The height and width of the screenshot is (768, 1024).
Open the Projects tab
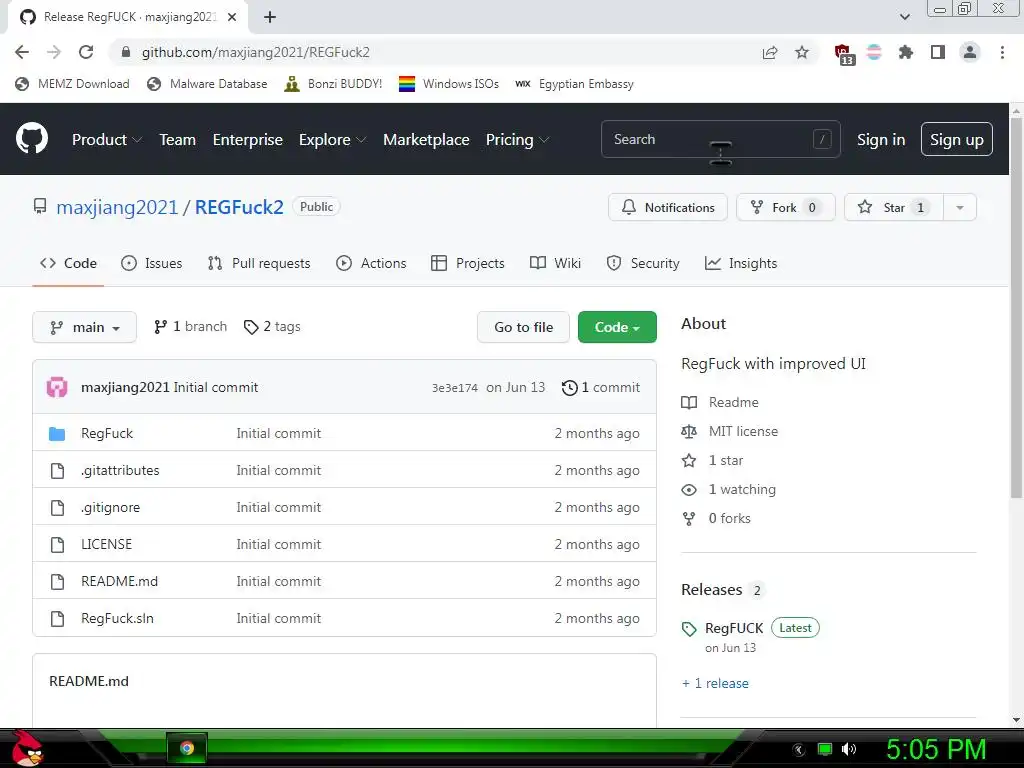(468, 263)
